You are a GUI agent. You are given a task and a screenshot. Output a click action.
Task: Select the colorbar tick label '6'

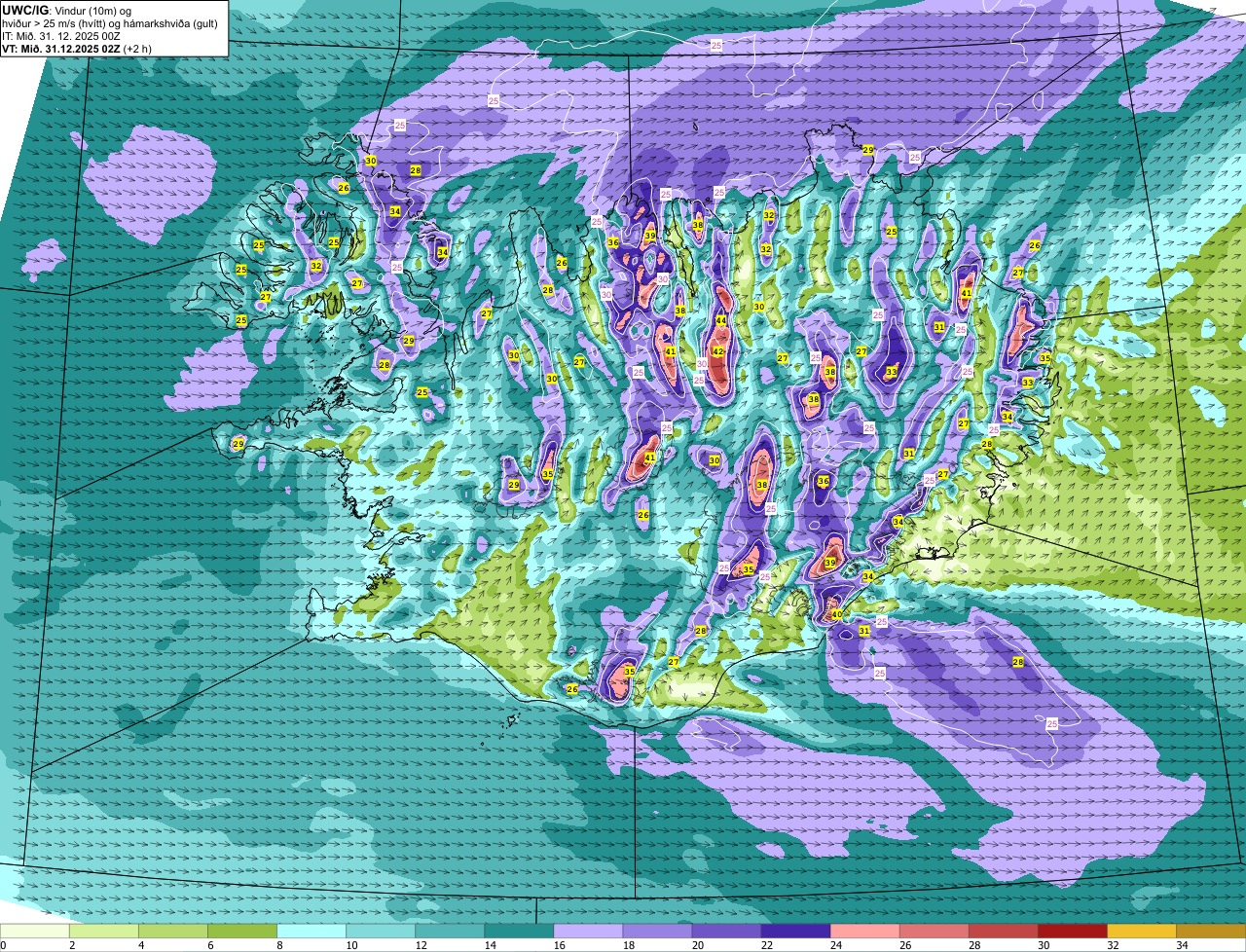click(210, 945)
